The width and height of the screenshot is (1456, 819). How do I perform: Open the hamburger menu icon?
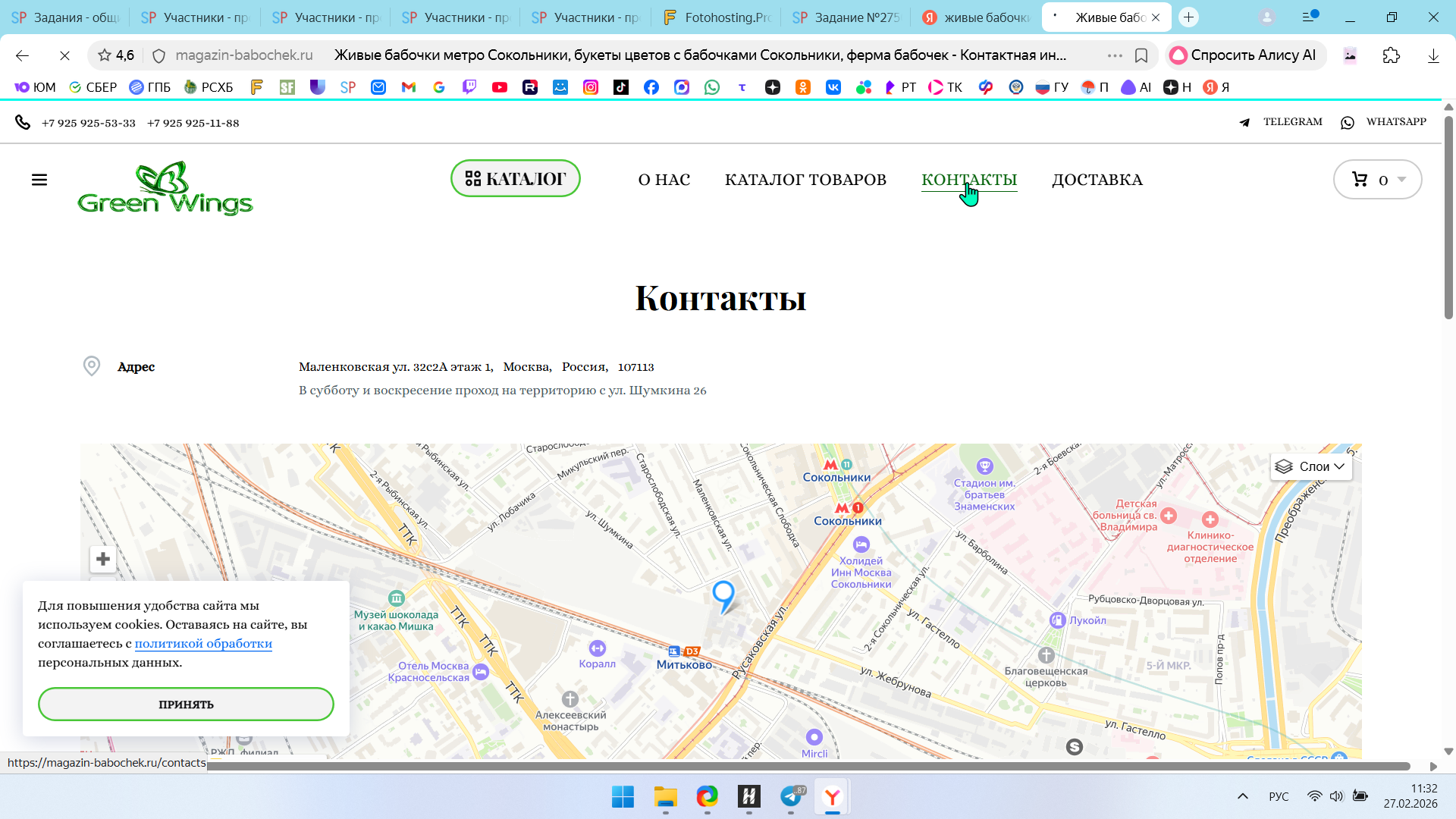click(39, 180)
